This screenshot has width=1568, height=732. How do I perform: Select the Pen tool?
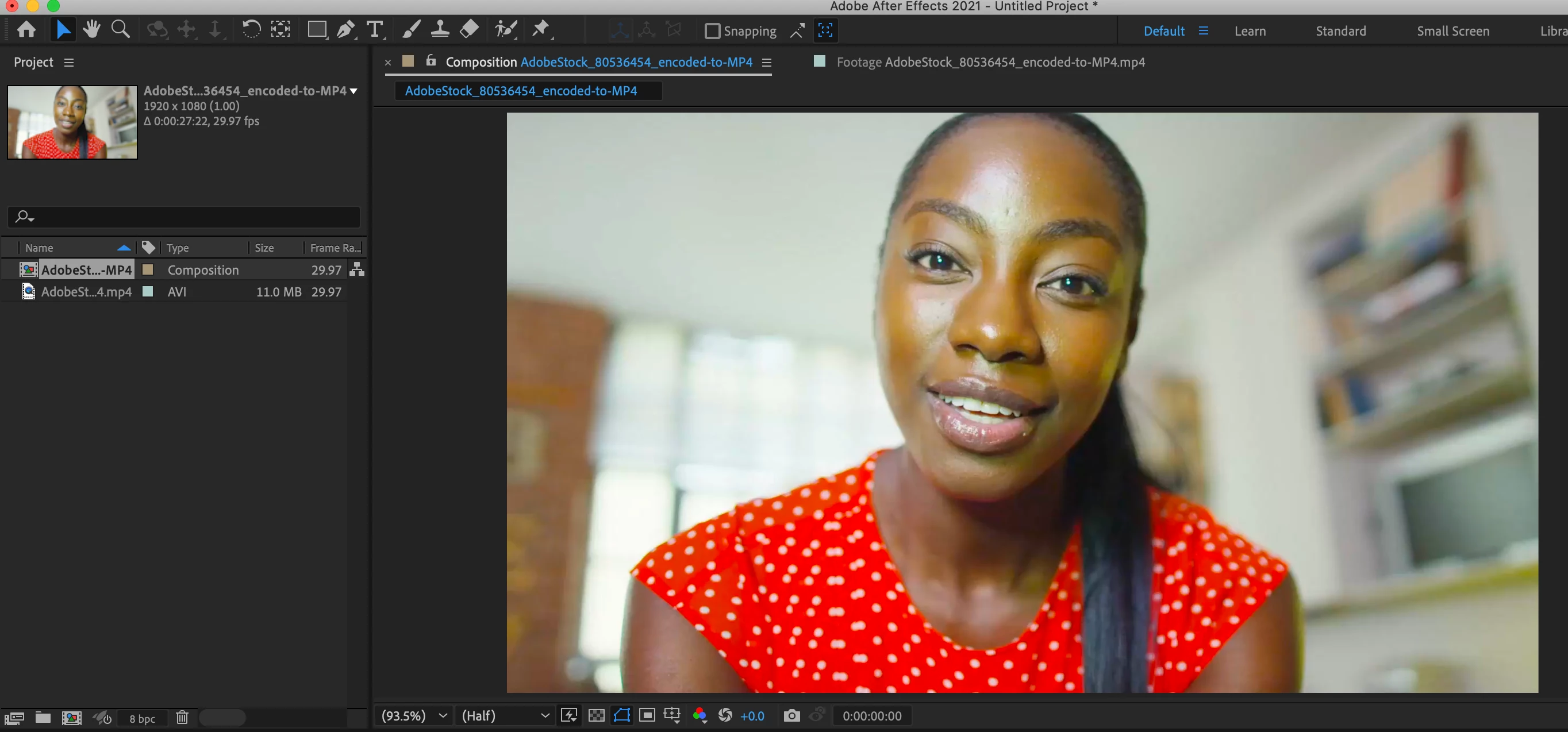345,29
